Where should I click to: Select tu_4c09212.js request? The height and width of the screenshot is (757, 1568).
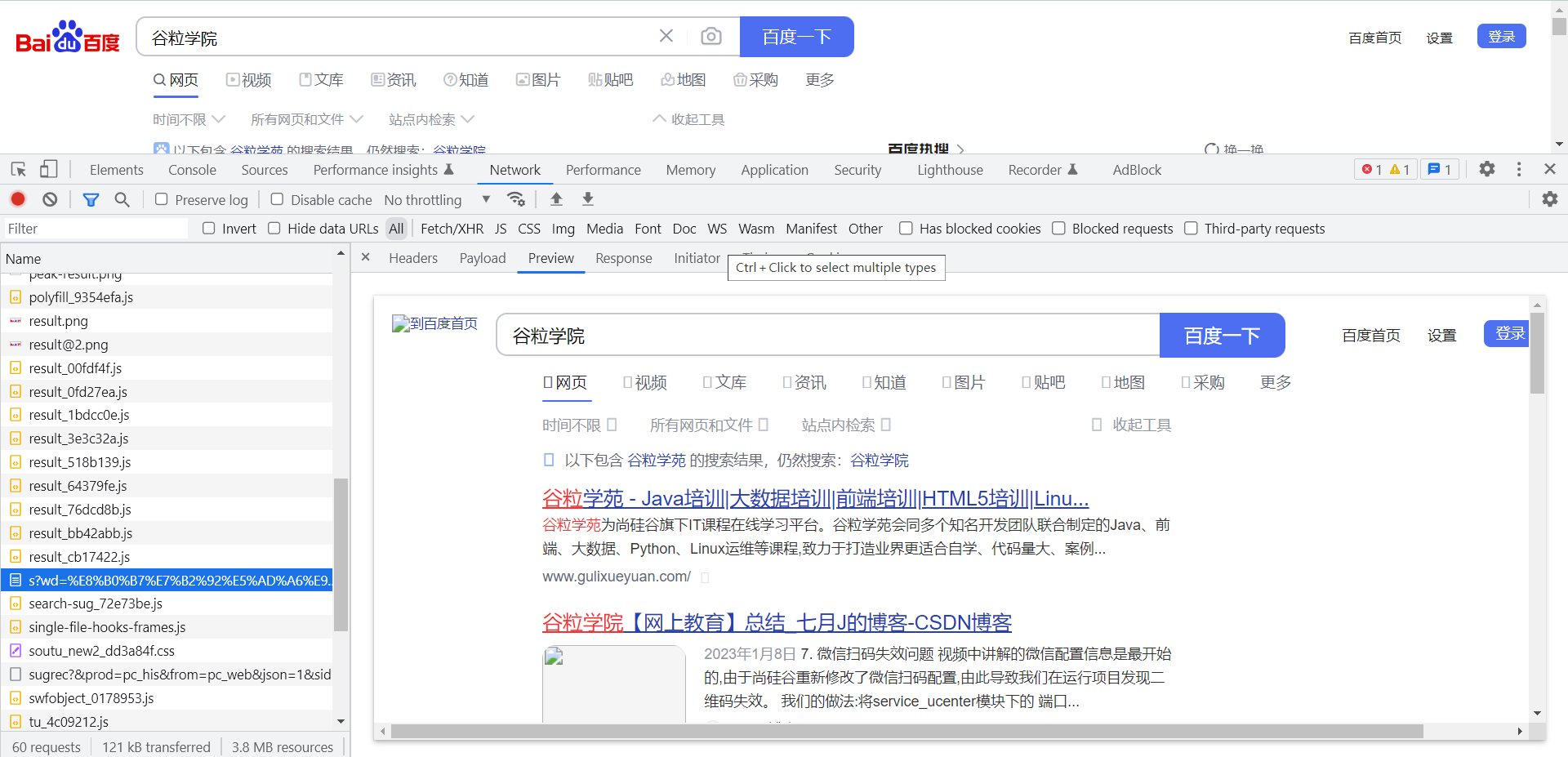click(x=167, y=722)
